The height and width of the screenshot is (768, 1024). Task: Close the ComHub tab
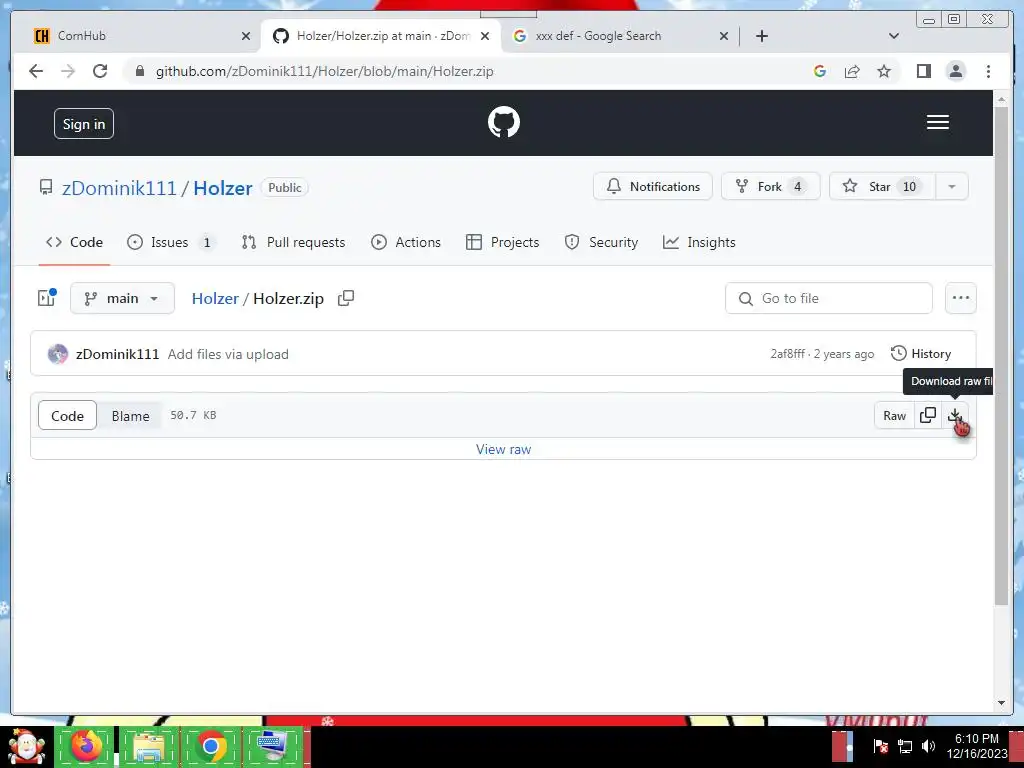pos(246,37)
